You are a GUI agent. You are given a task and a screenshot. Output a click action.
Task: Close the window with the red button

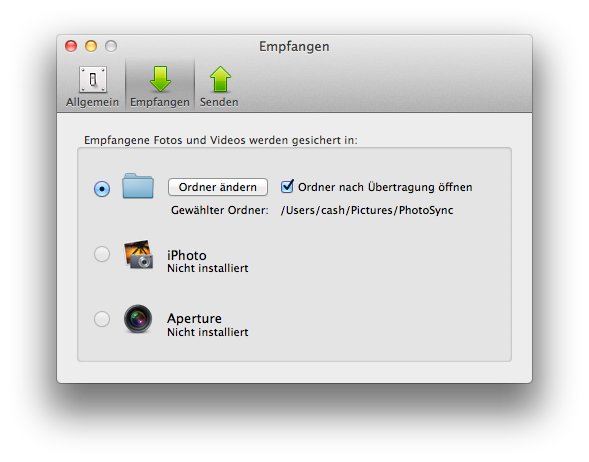[x=71, y=46]
